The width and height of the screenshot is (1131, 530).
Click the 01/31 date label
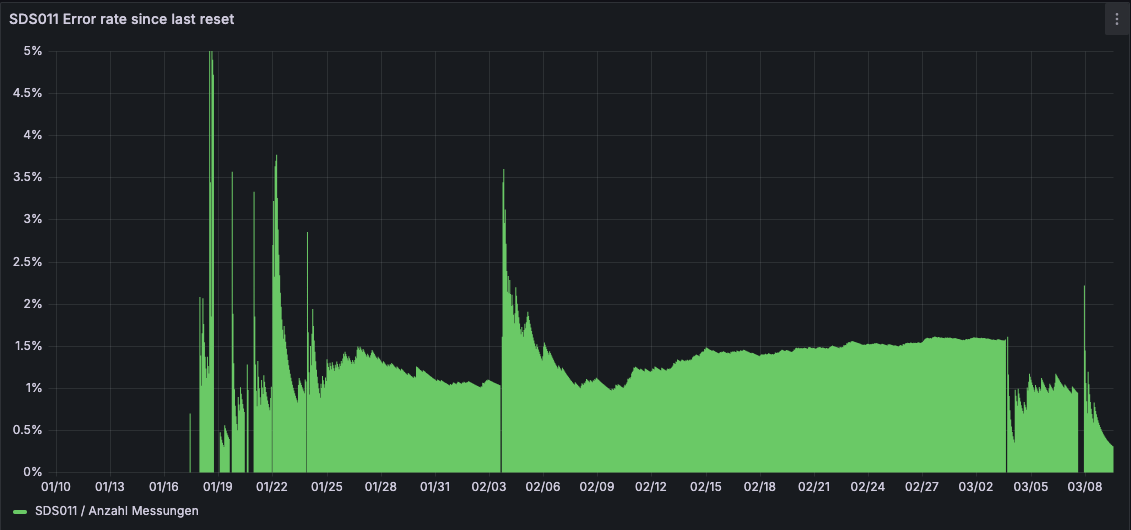(435, 487)
